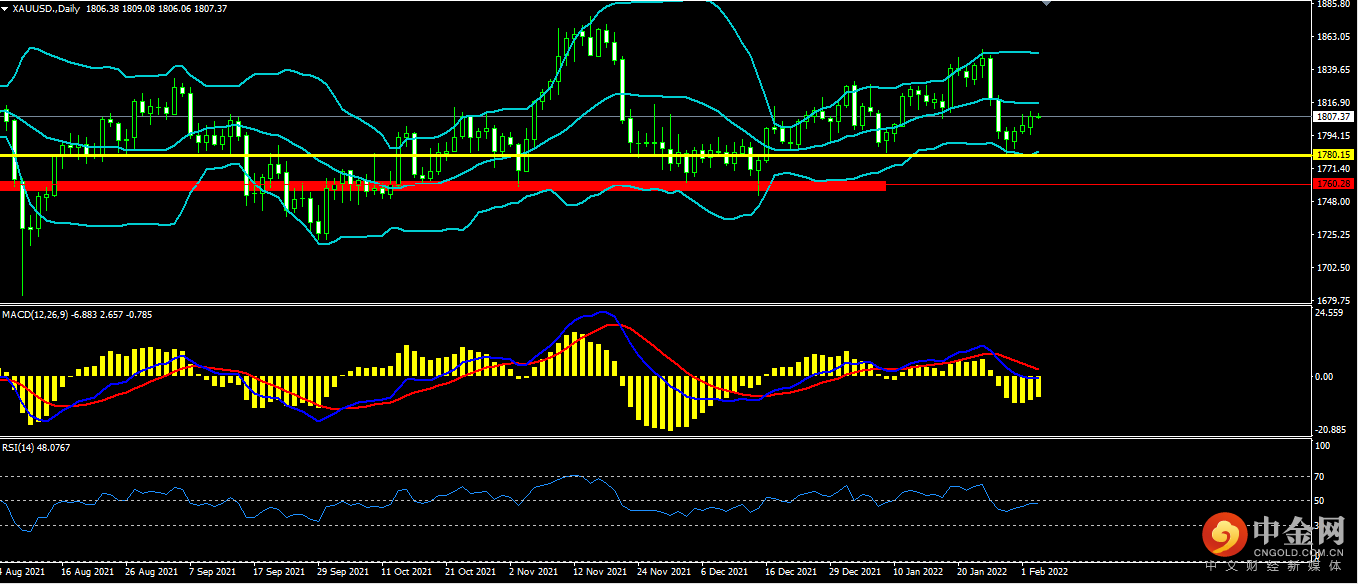Click price scale value 1839.65
1359x584 pixels.
coord(1335,70)
